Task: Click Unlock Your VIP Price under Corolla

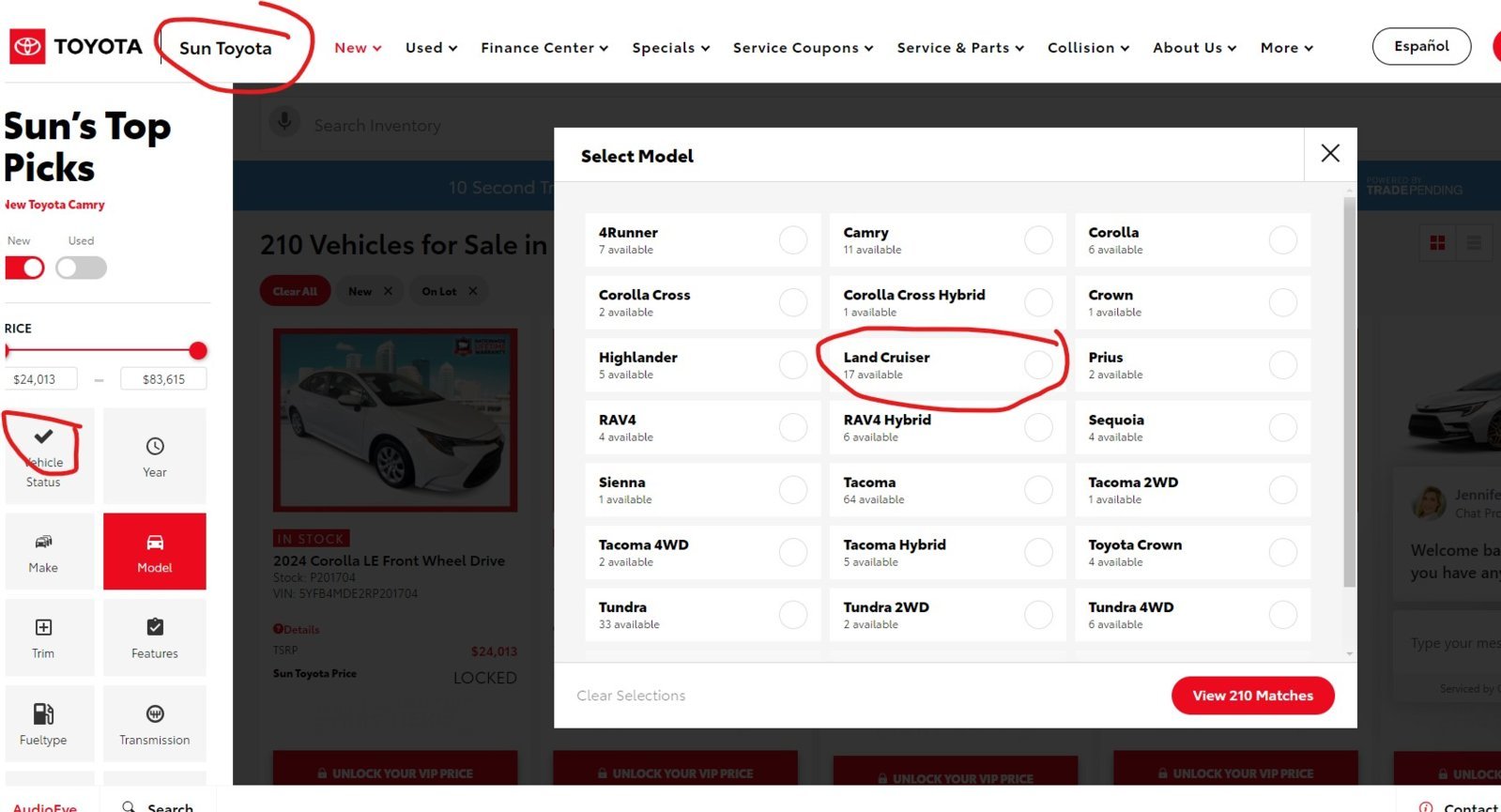Action: [395, 773]
